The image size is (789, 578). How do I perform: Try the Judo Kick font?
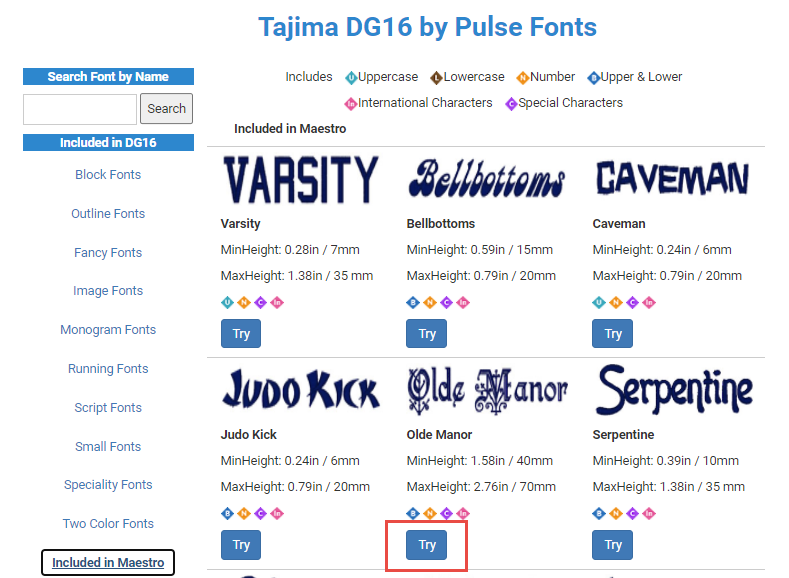pyautogui.click(x=241, y=545)
